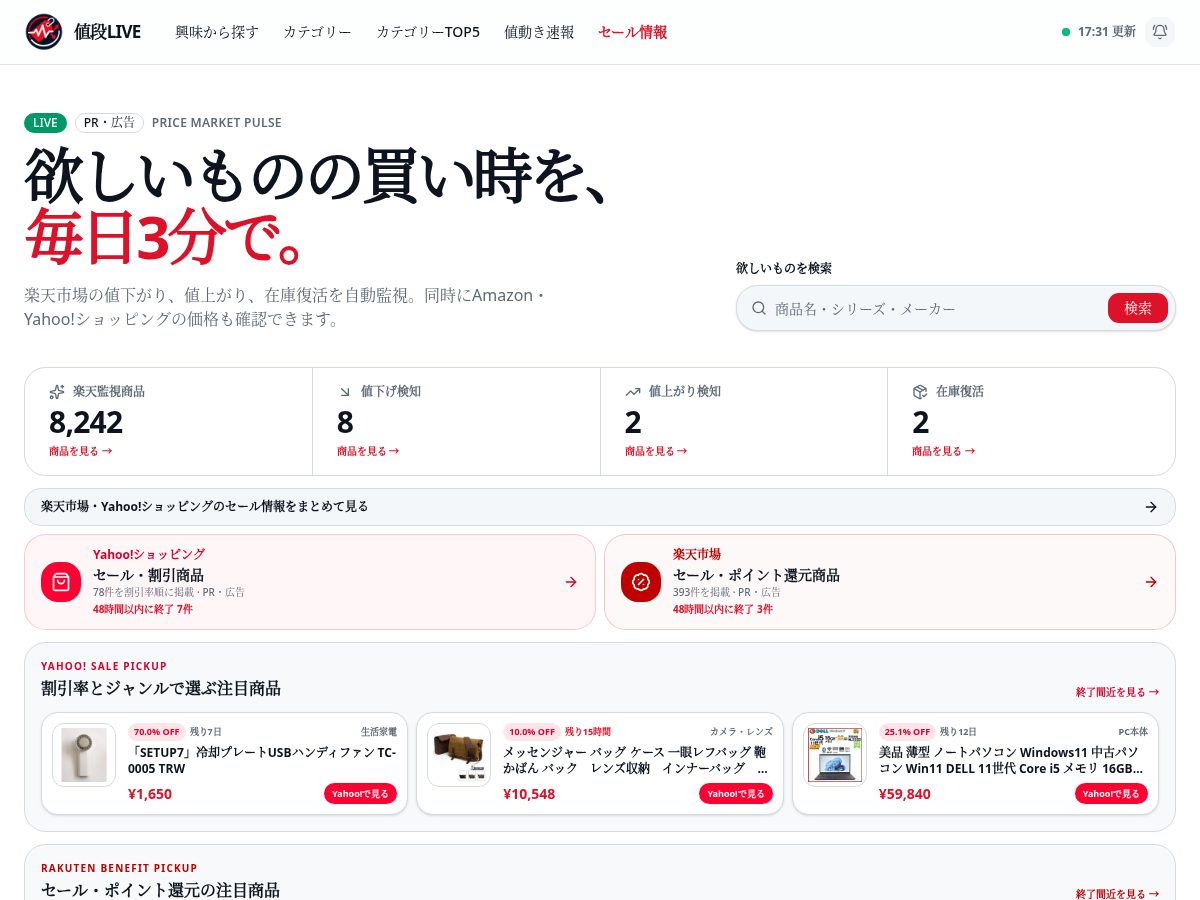Open the 楽天市場 セール・ポイント還元商品 card
This screenshot has width=1200, height=900.
890,582
